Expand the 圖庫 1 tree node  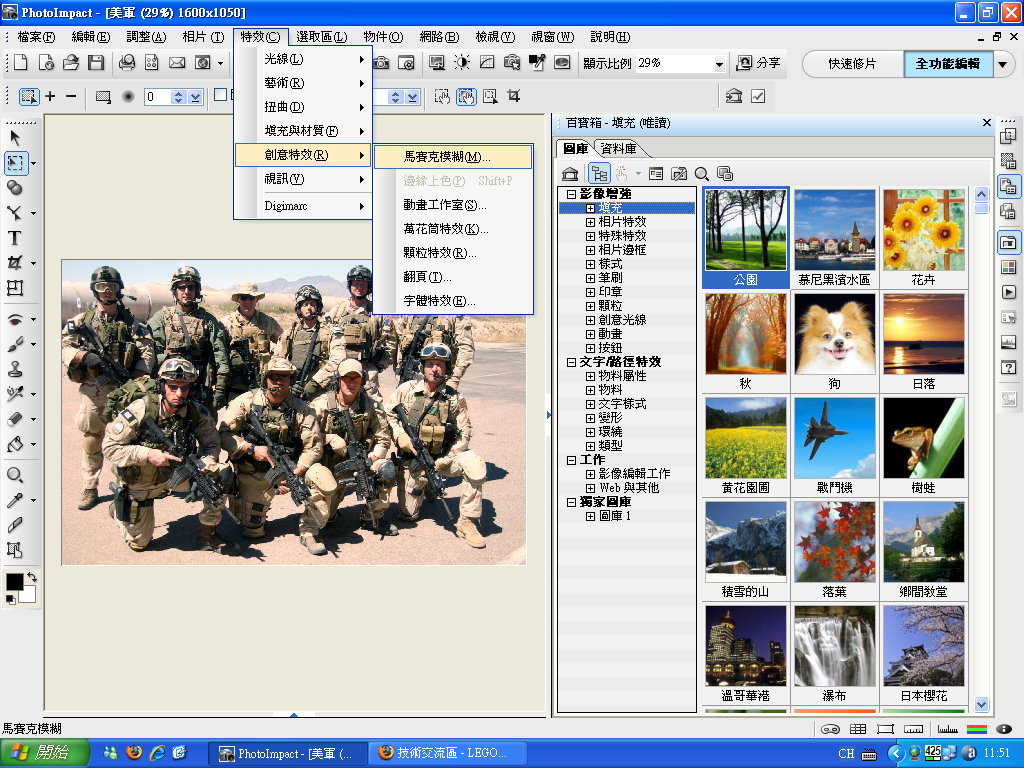pos(590,516)
